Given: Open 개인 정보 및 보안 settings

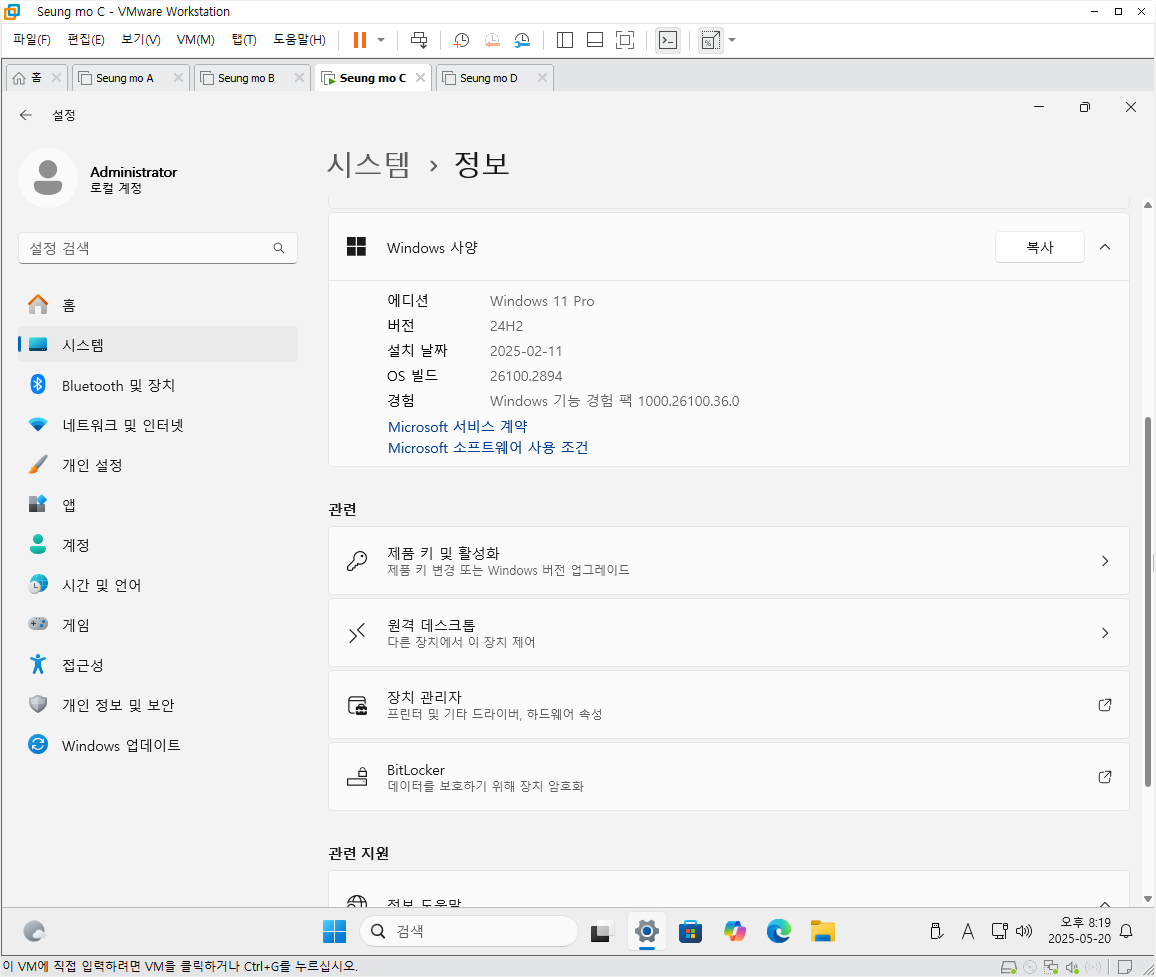Looking at the screenshot, I should click(x=158, y=705).
